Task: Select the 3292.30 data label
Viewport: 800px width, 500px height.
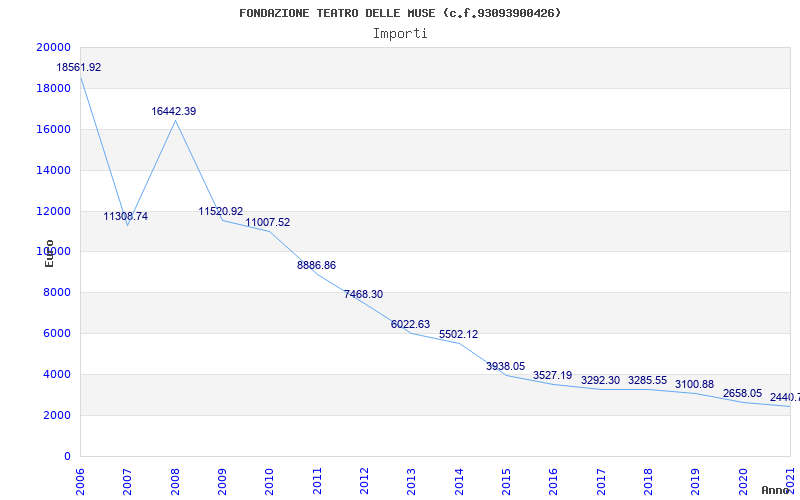Action: pos(600,381)
